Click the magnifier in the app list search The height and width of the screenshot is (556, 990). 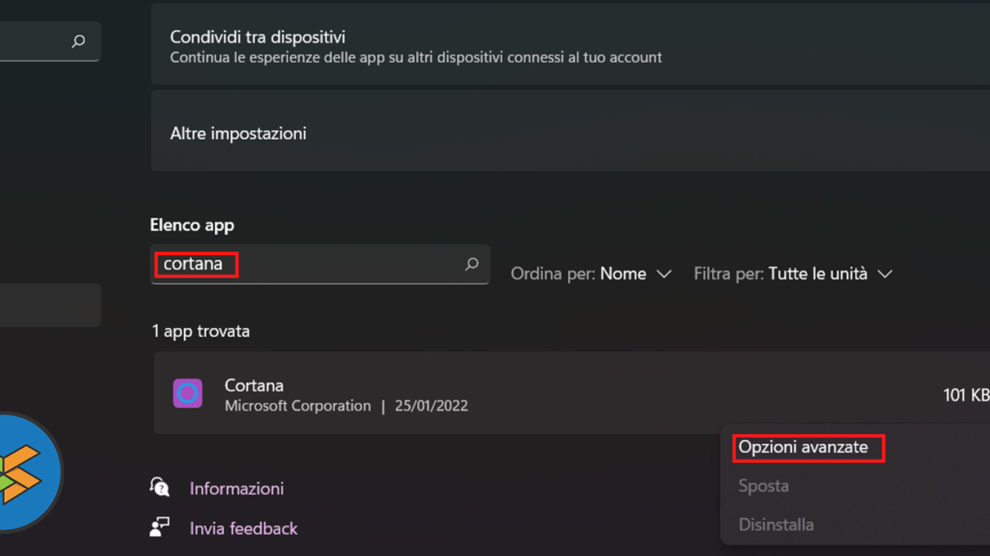tap(472, 265)
